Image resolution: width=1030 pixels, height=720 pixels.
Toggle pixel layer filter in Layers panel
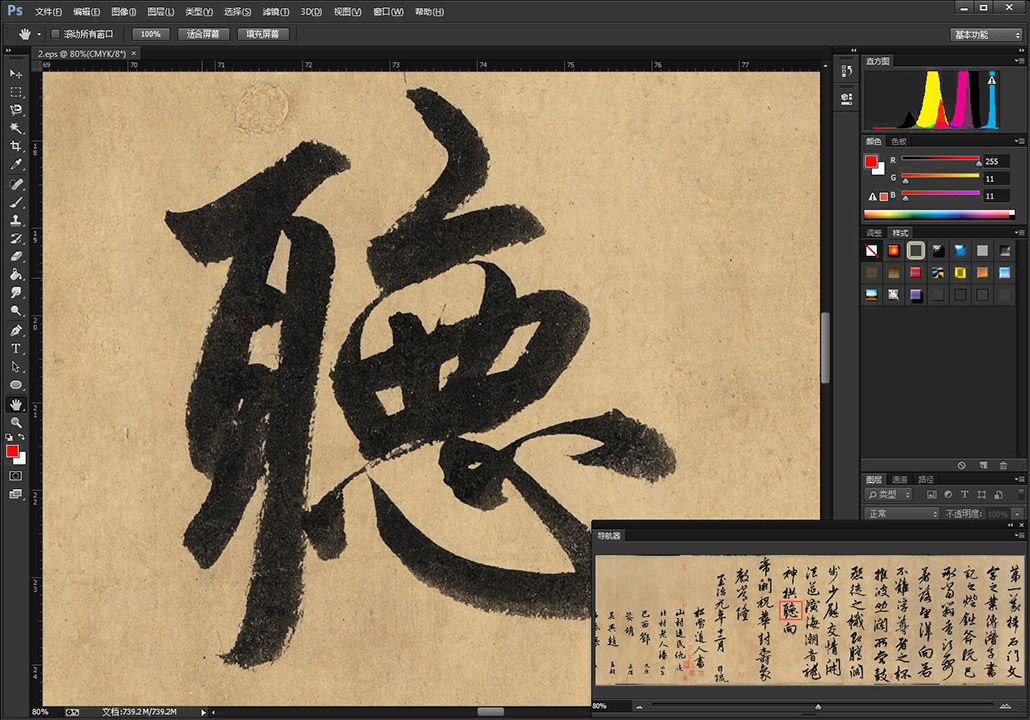coord(931,495)
